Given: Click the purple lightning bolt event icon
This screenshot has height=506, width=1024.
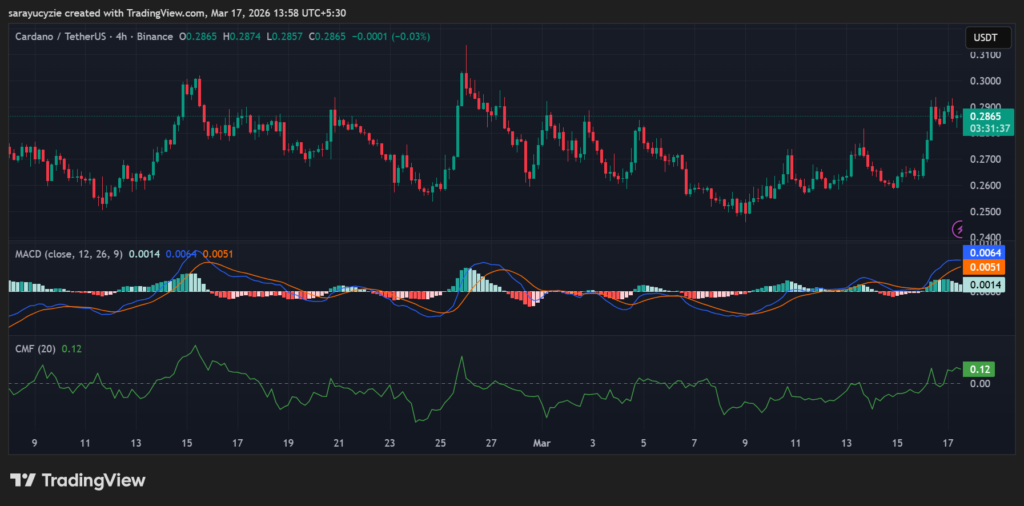Looking at the screenshot, I should 959,229.
